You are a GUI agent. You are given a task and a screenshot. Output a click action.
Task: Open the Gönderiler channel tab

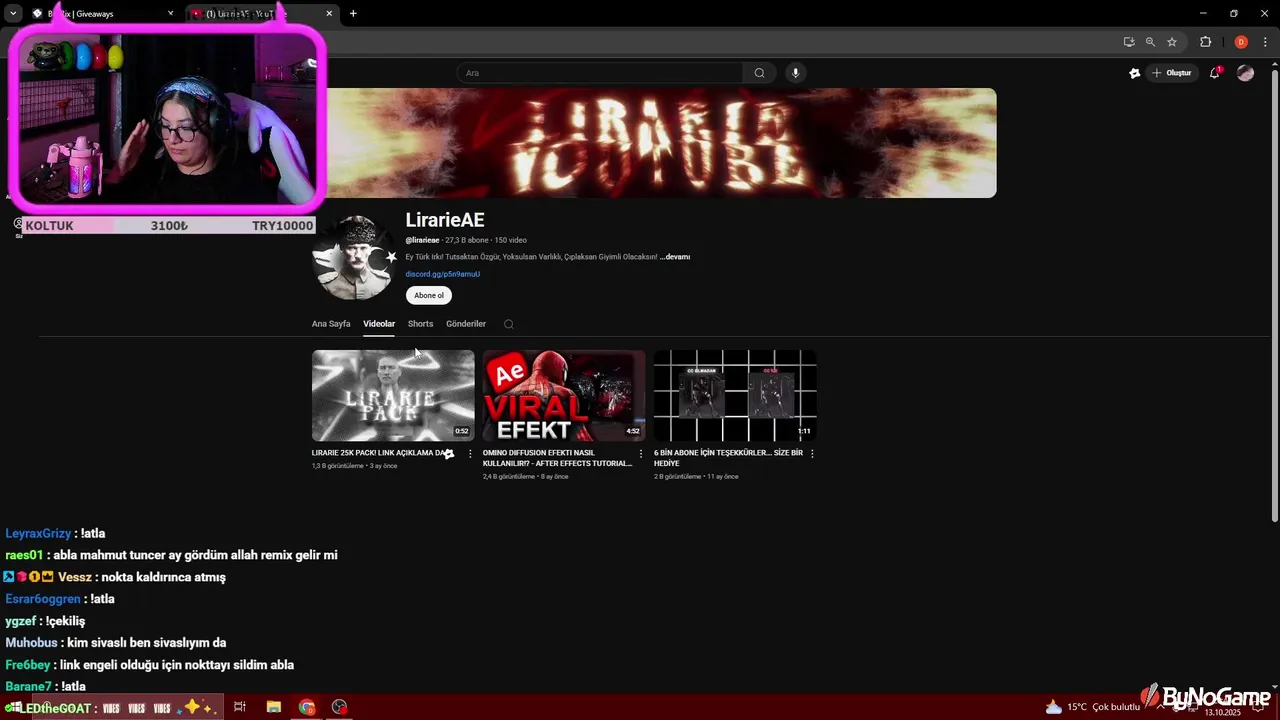coord(466,324)
